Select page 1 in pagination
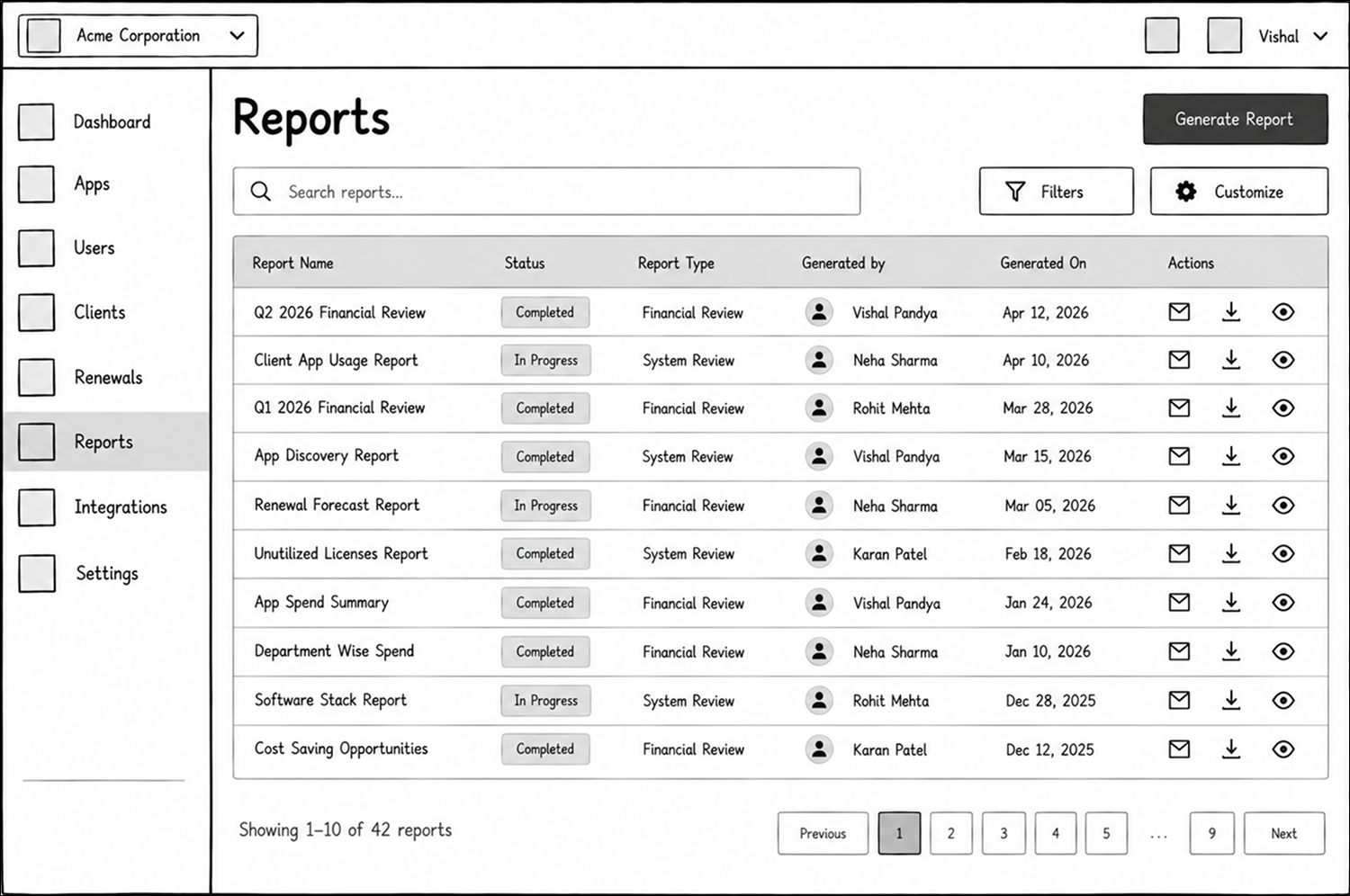The width and height of the screenshot is (1350, 896). [899, 833]
